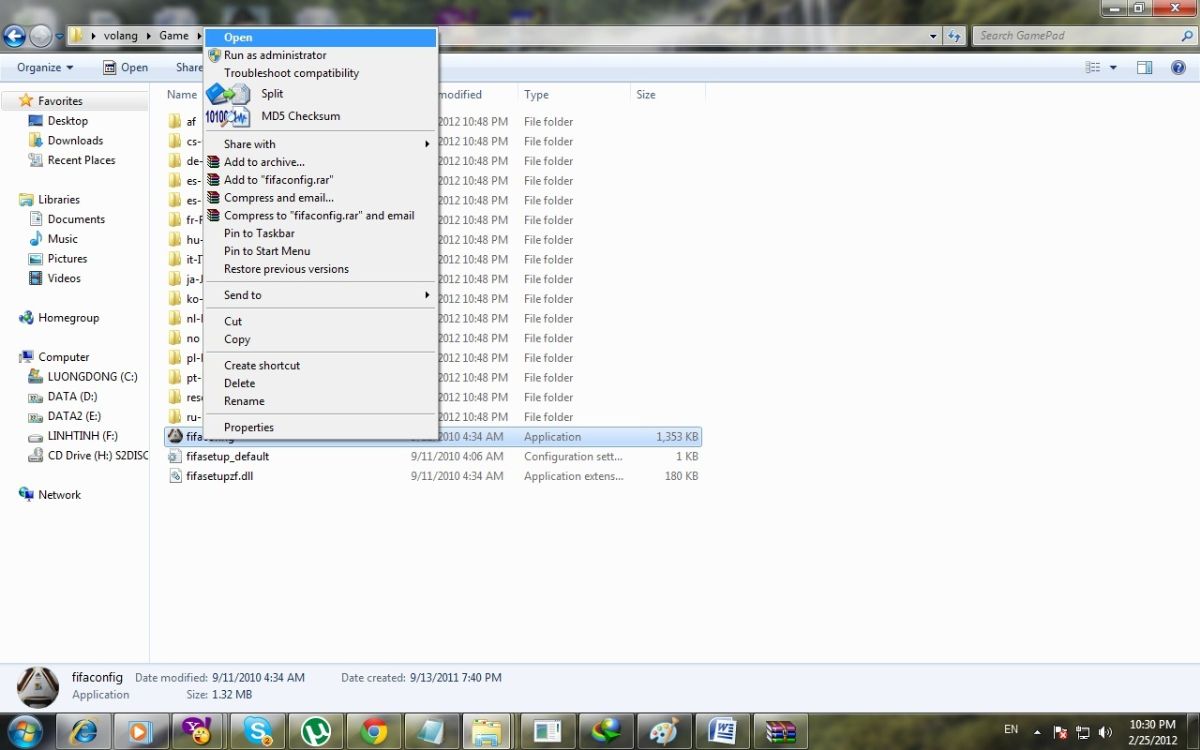Select Pin to Start Menu
The width and height of the screenshot is (1200, 750).
(320, 251)
